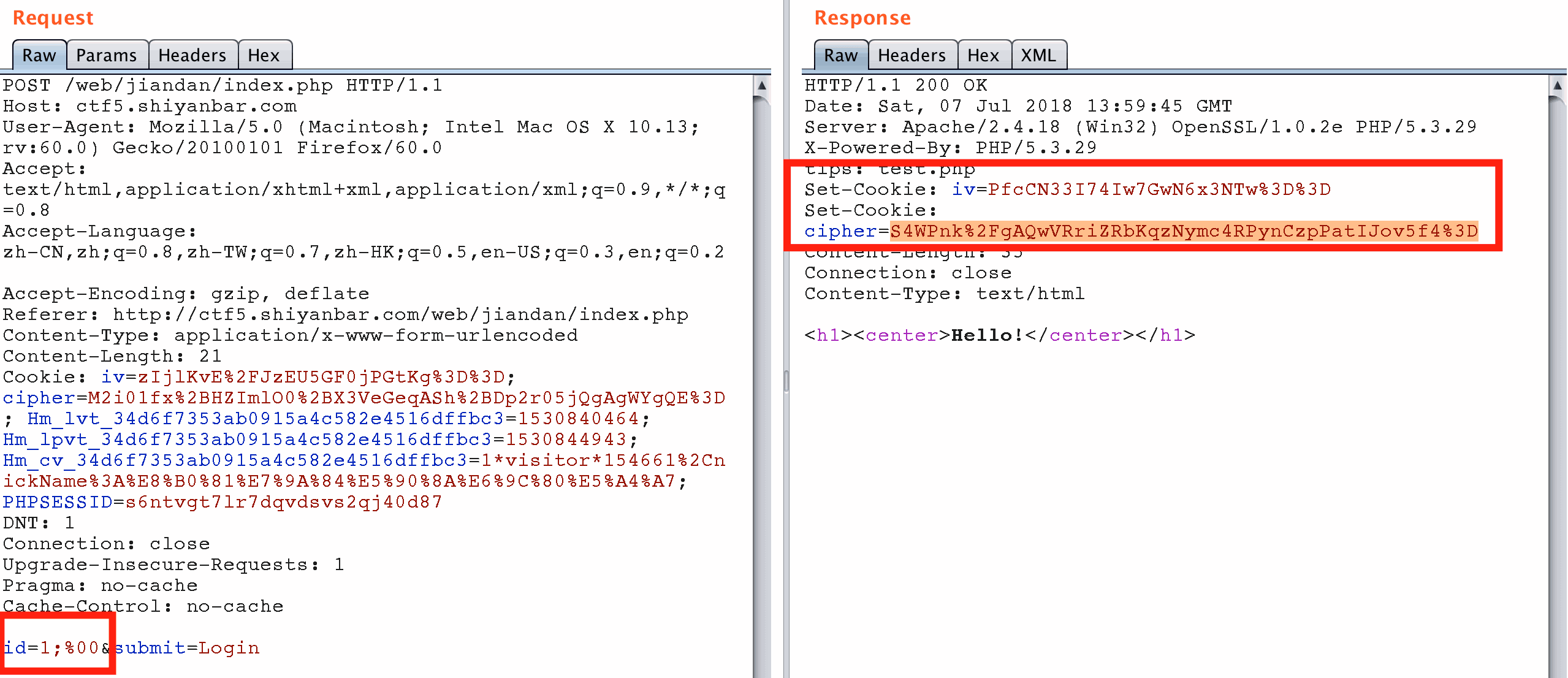Click the 'Host: ctf5.shiyanbar.com' header line
Image resolution: width=1568 pixels, height=678 pixels.
tap(150, 106)
